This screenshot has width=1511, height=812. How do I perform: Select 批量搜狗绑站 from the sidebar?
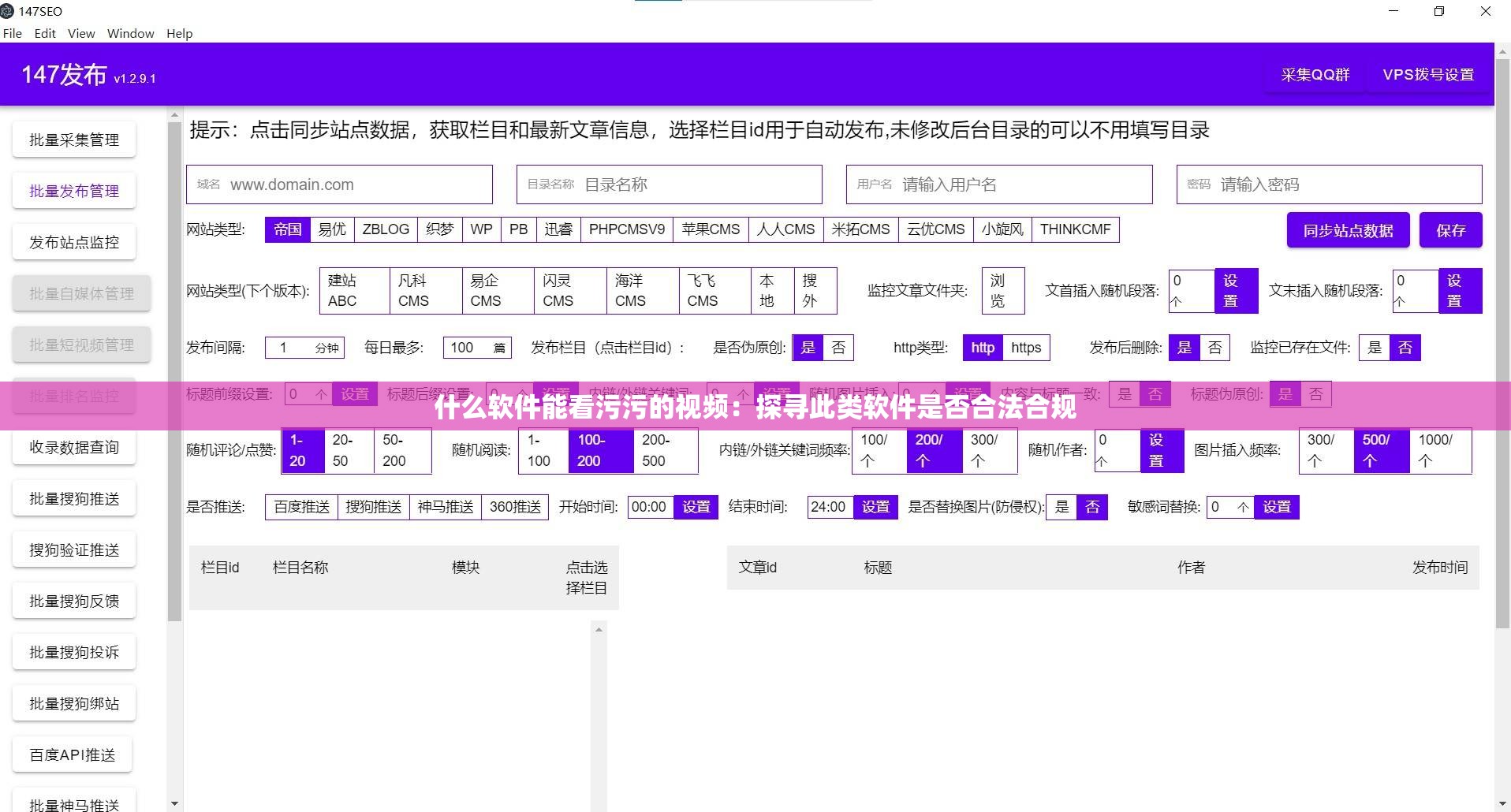(x=73, y=702)
